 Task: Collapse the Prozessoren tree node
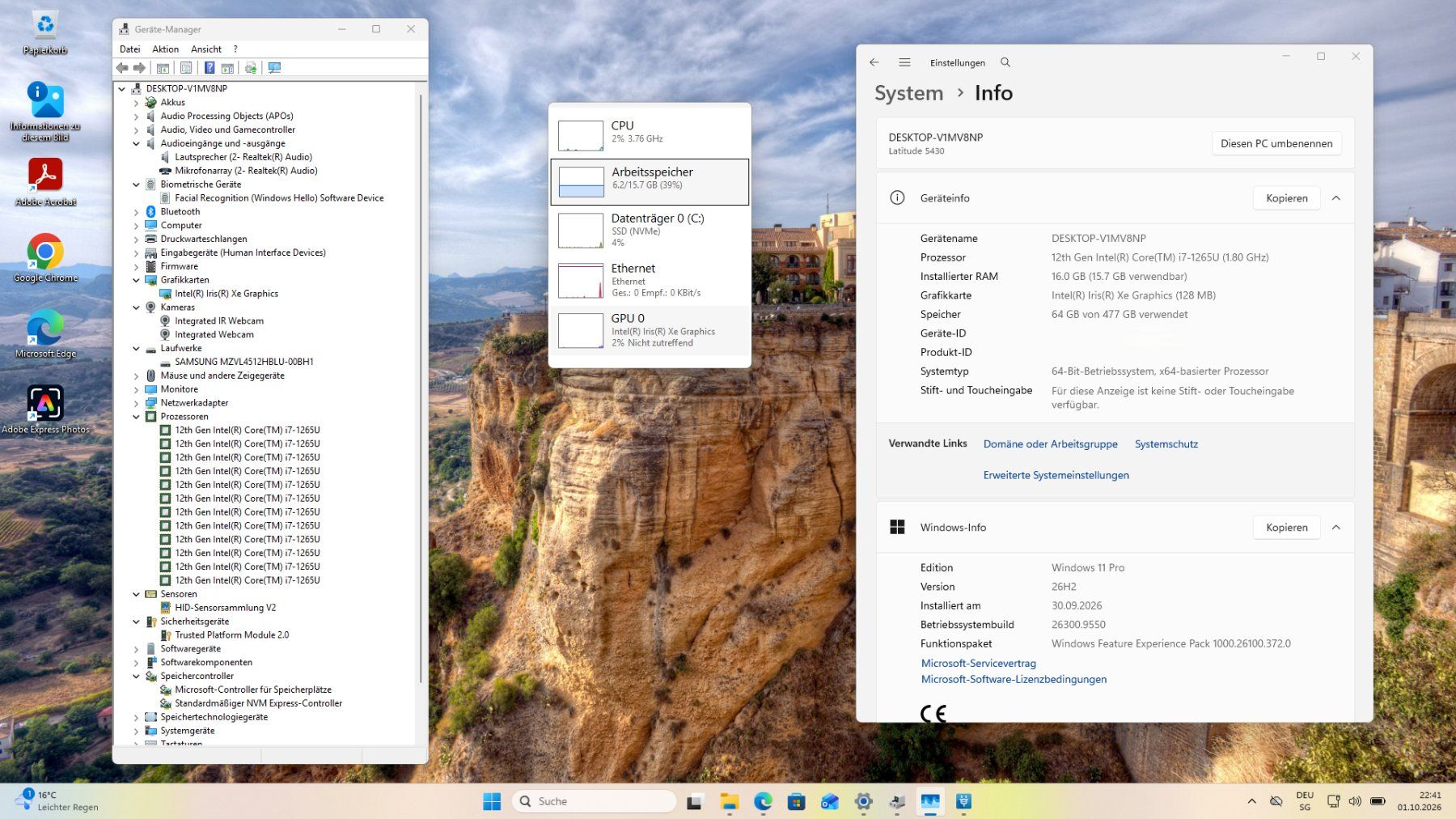pyautogui.click(x=136, y=417)
